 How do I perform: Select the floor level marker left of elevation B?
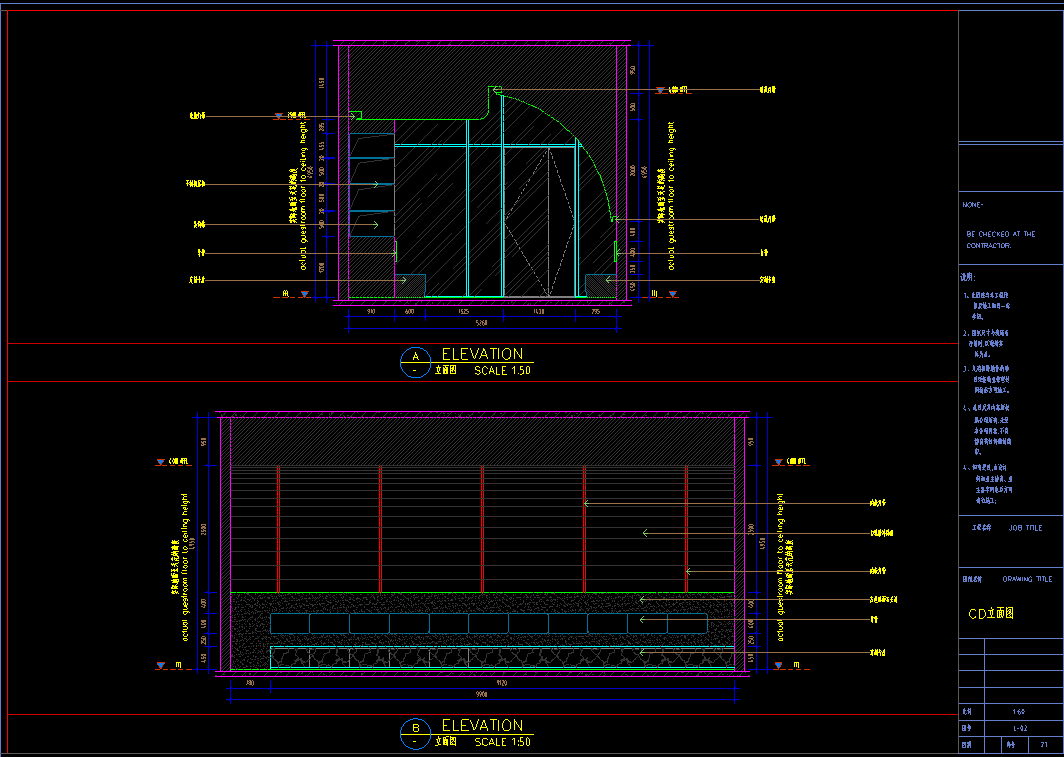tap(160, 665)
